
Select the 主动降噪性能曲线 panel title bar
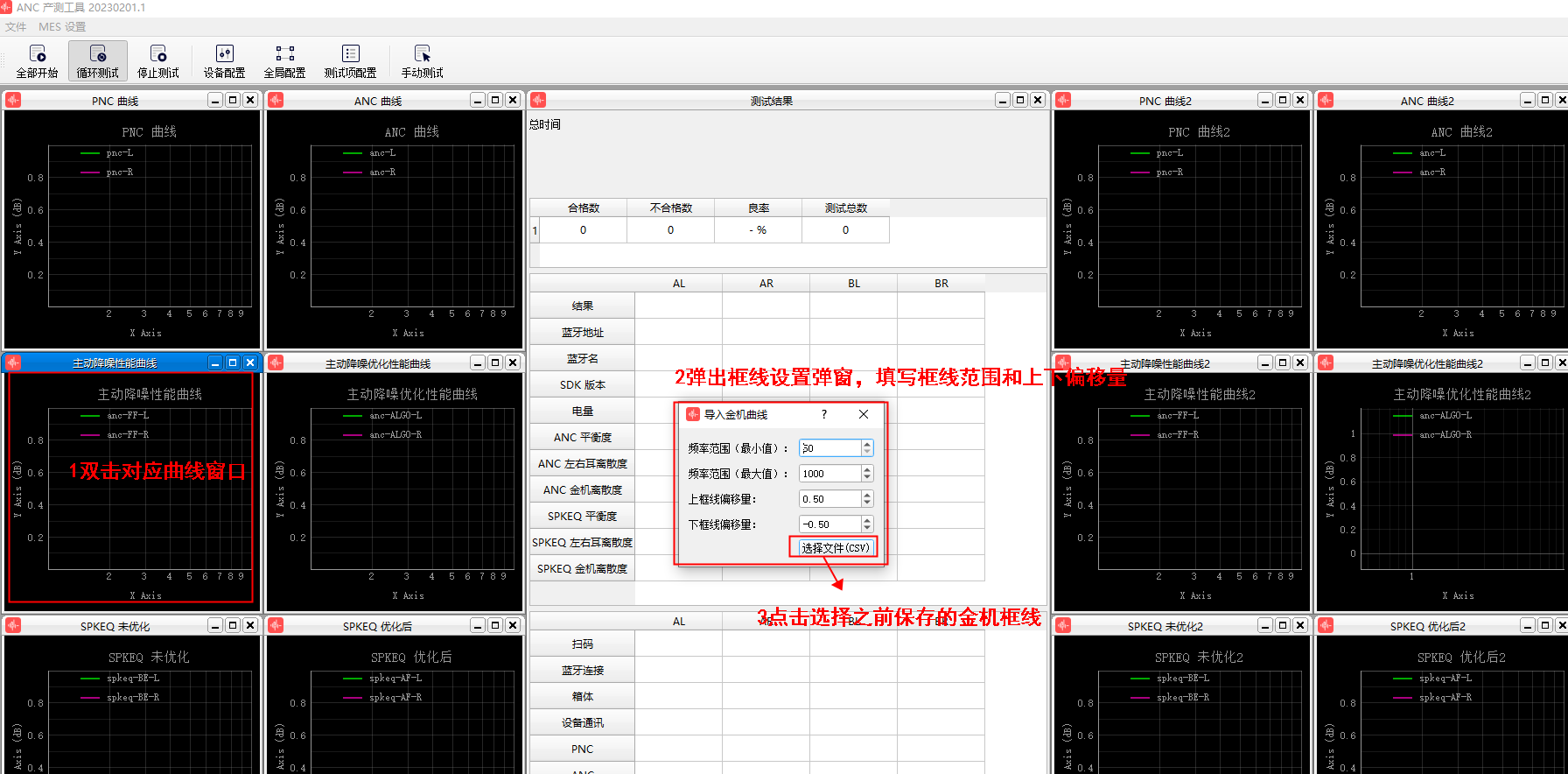click(x=115, y=363)
